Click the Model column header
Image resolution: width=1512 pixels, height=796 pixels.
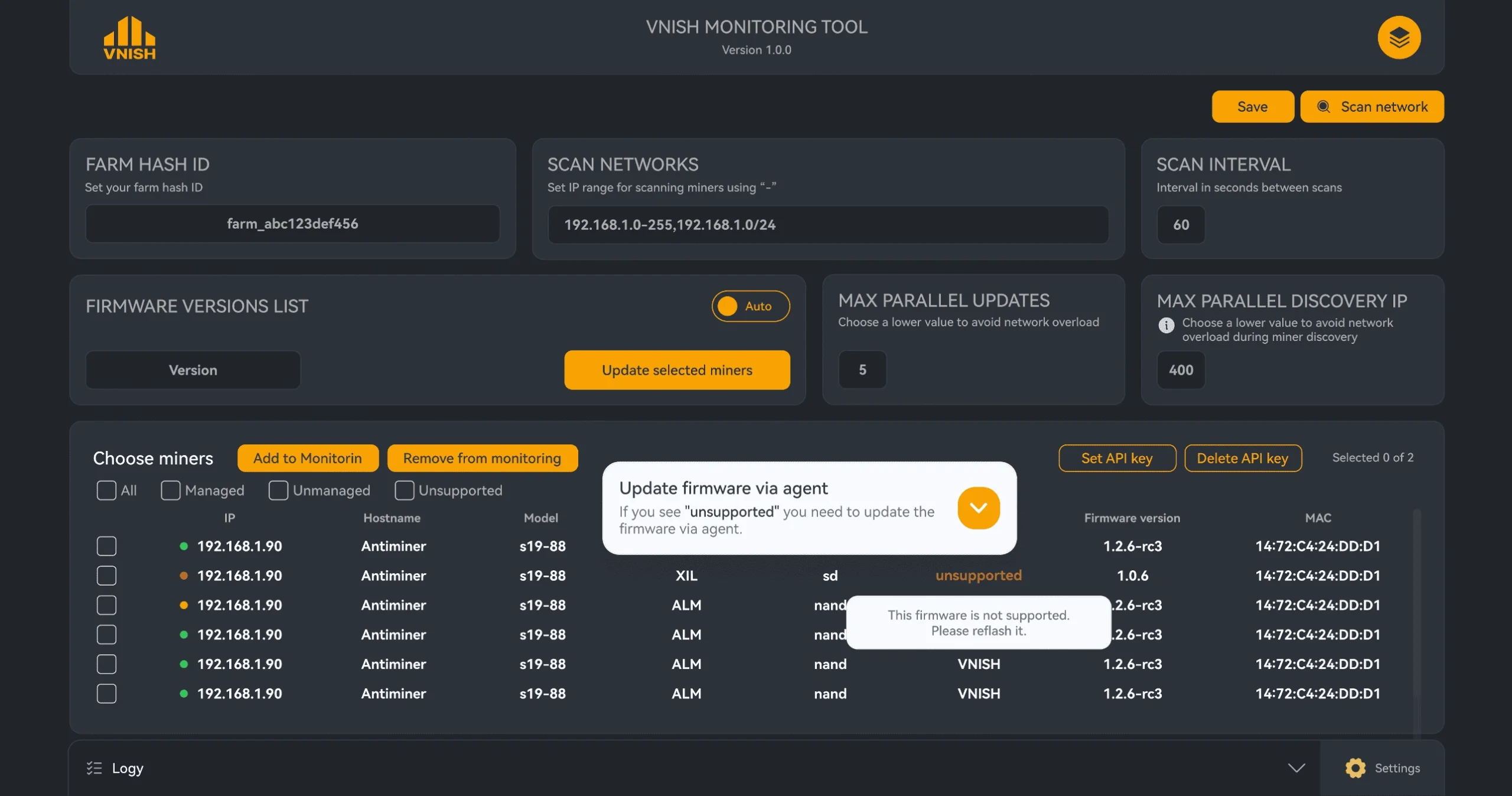[x=540, y=518]
